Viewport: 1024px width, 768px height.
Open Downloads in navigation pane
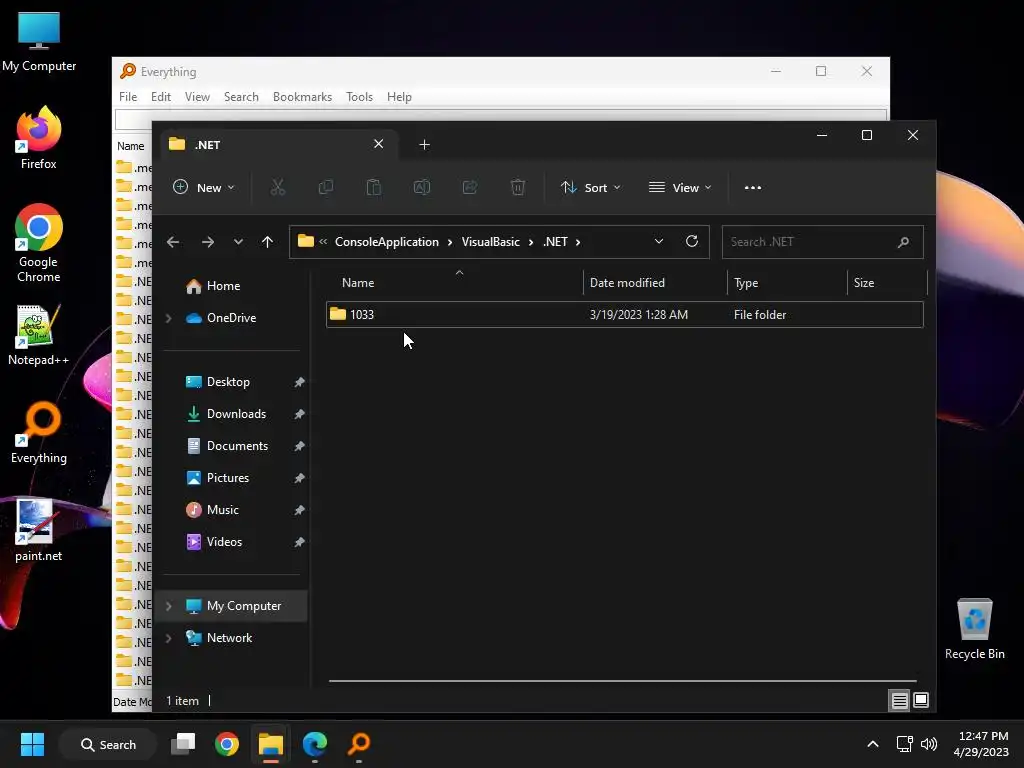point(234,414)
